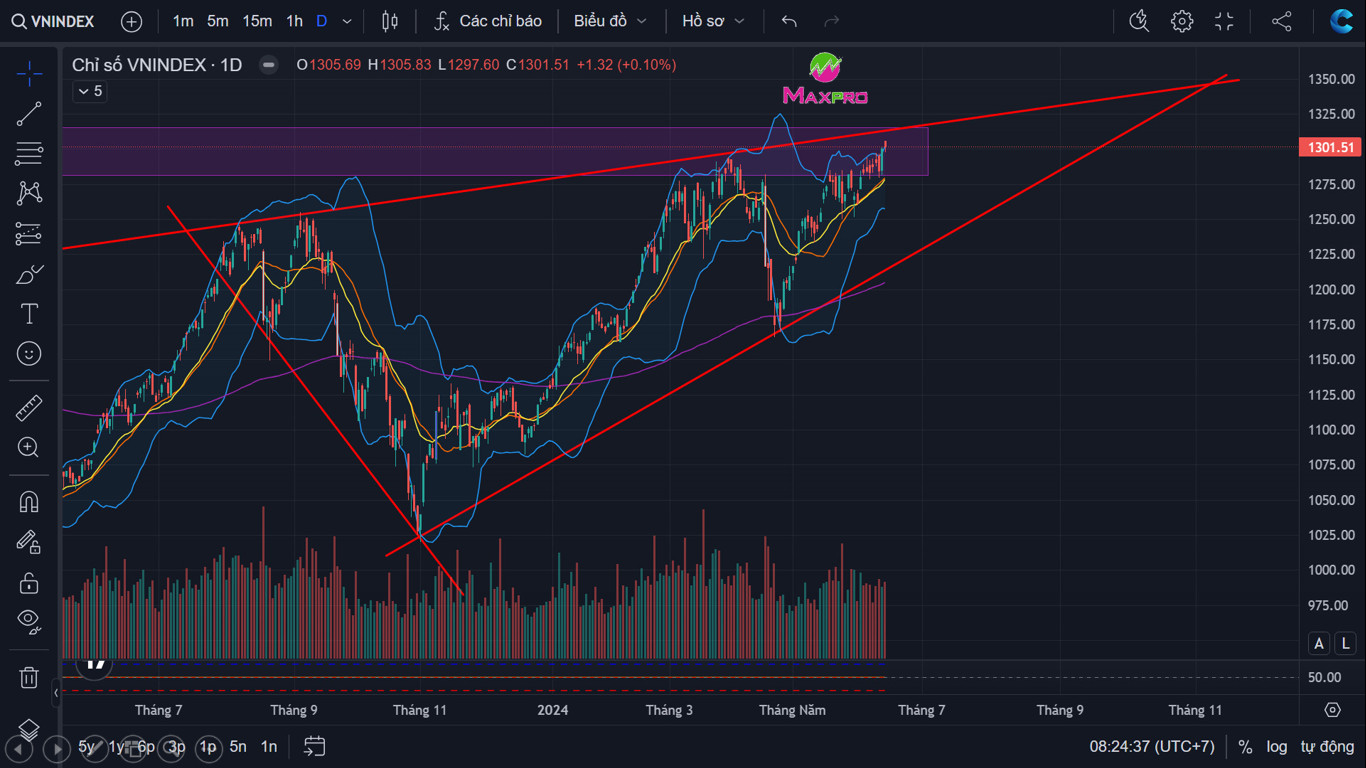1366x768 pixels.
Task: Select the trend line drawing tool
Action: [x=29, y=114]
